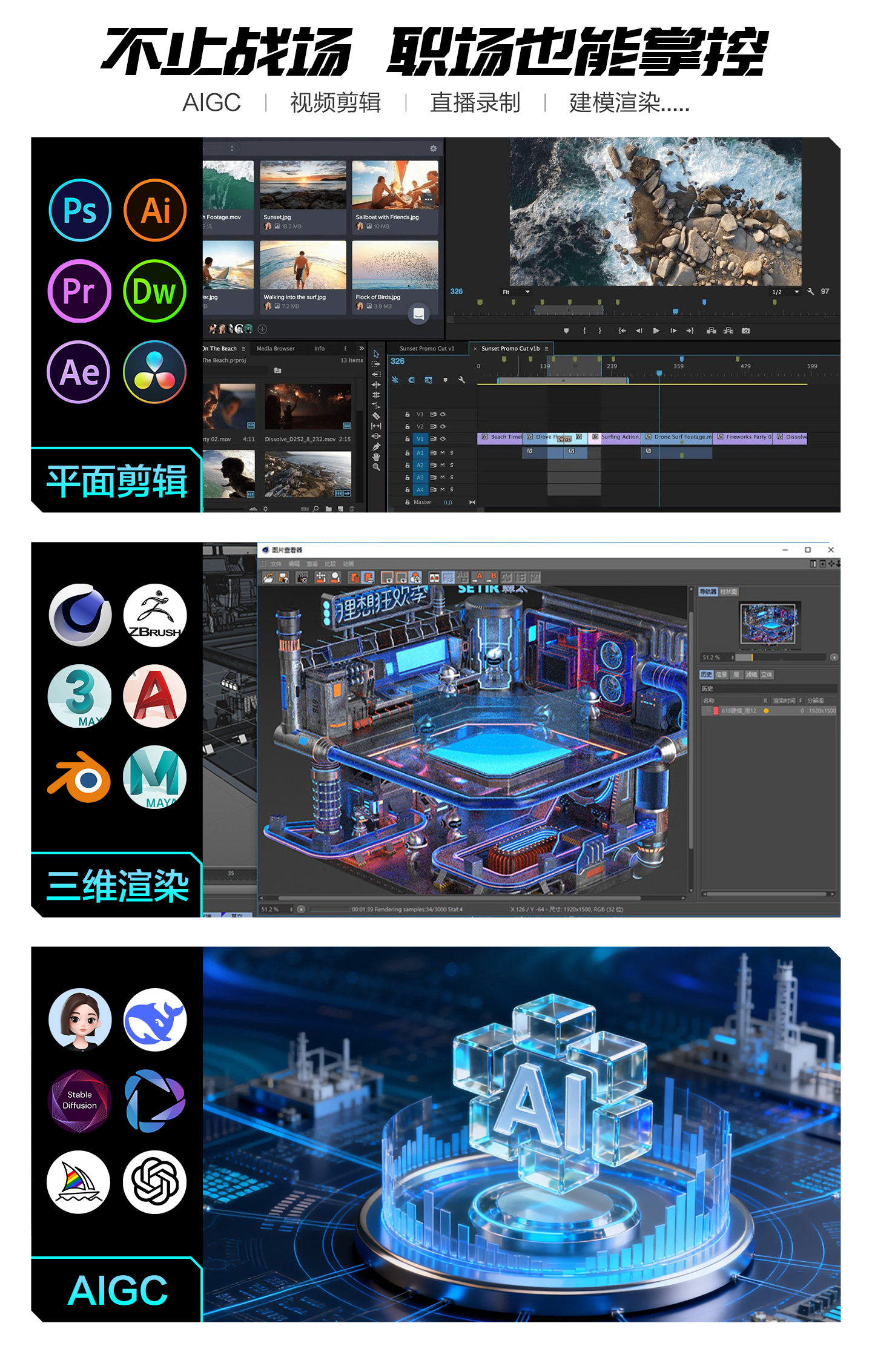This screenshot has height=1372, width=872.
Task: Select the Sunset.jpg thumbnail
Action: click(x=303, y=184)
